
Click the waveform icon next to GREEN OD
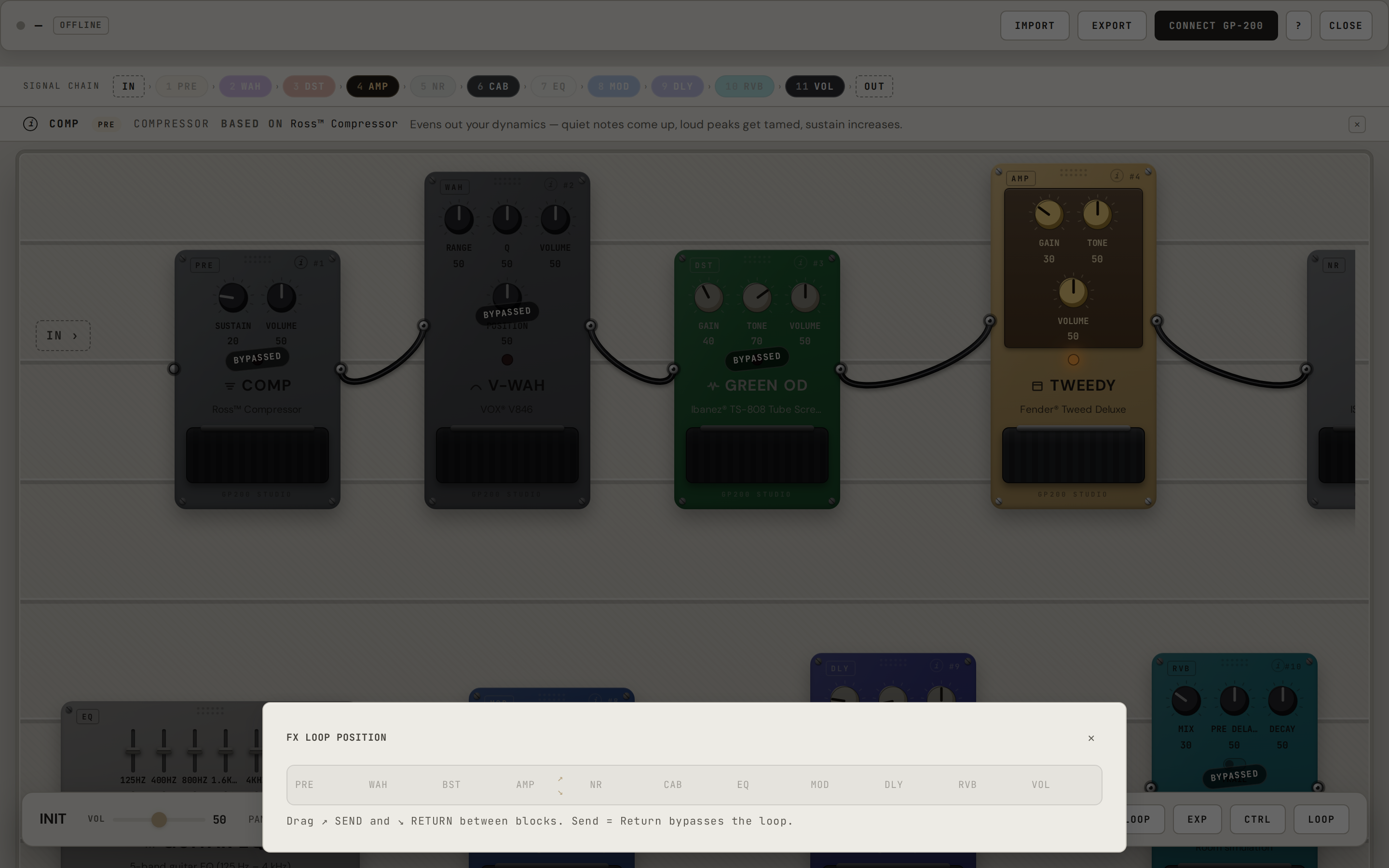click(713, 386)
